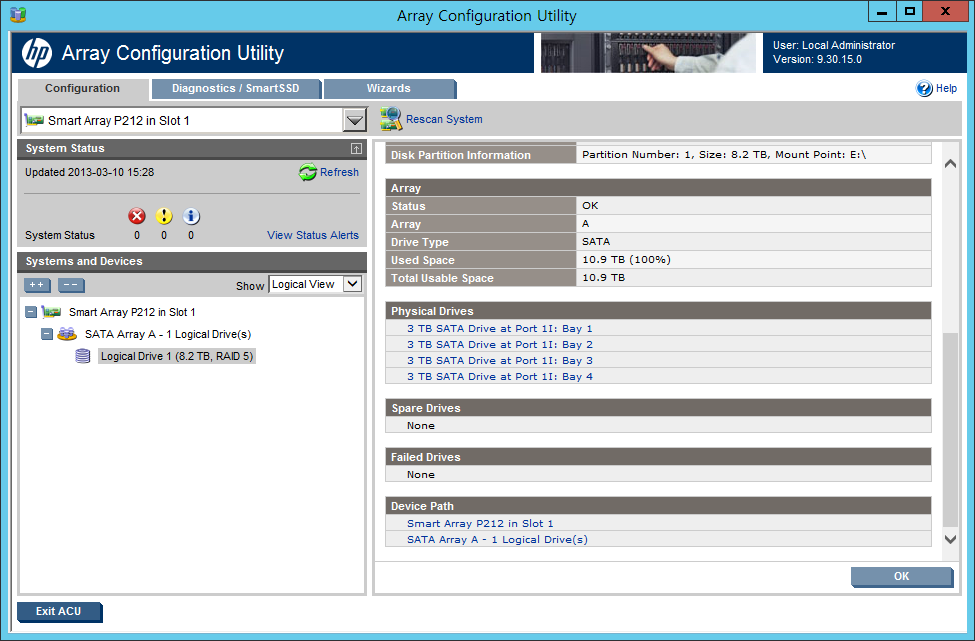
Task: Click the Array Status value 'OK'
Action: click(x=590, y=206)
